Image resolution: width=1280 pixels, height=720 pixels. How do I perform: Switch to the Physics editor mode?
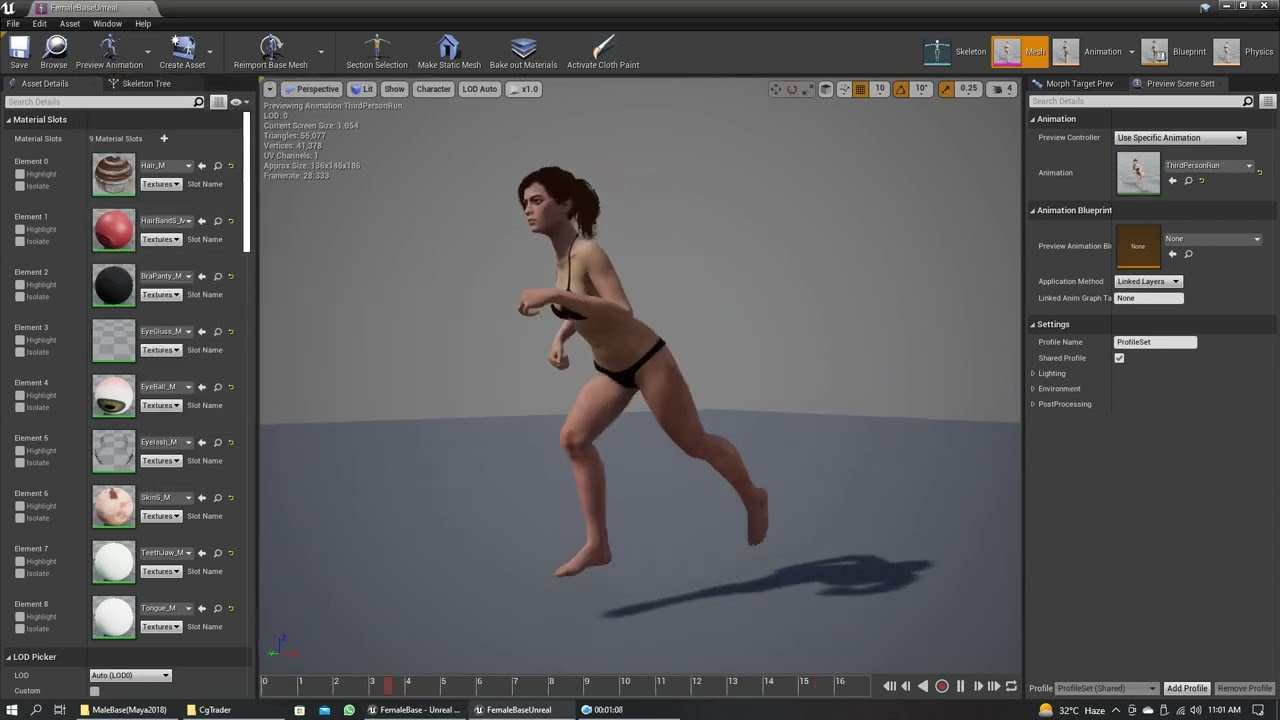point(1242,52)
